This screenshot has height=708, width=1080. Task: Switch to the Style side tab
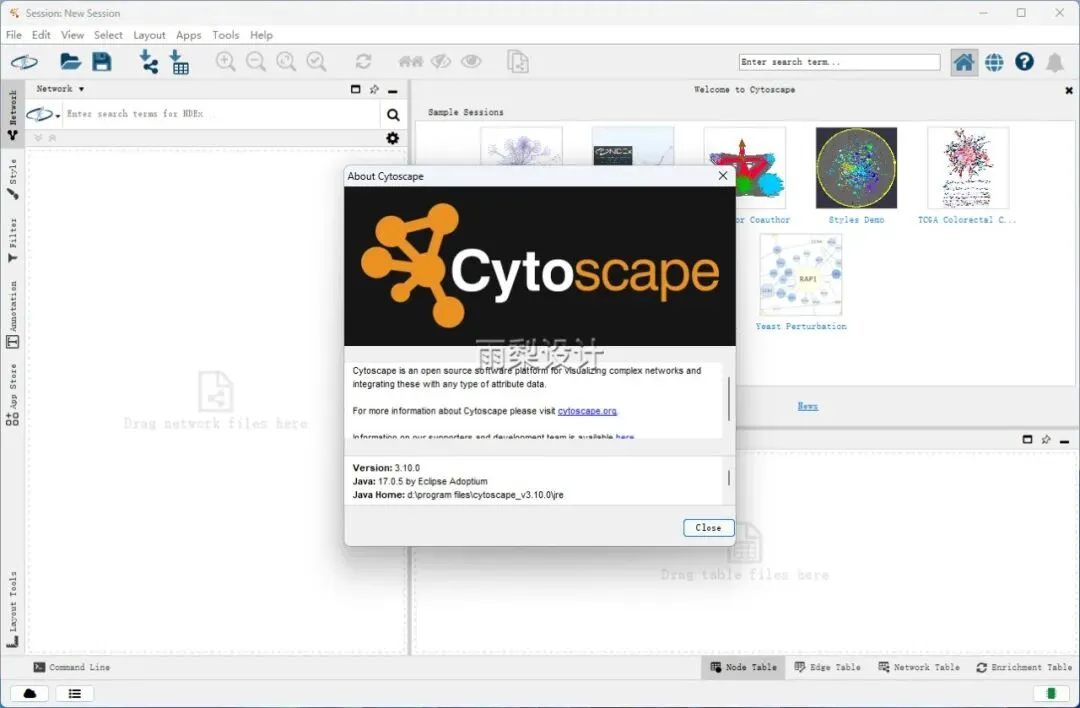tap(12, 179)
